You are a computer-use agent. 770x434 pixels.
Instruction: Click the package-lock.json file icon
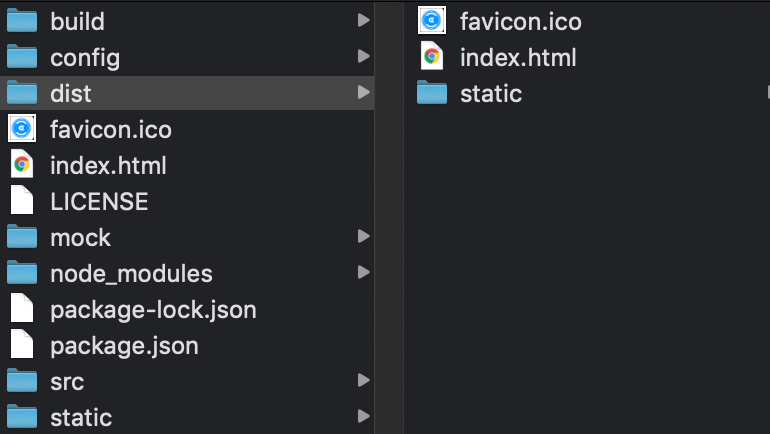(22, 309)
